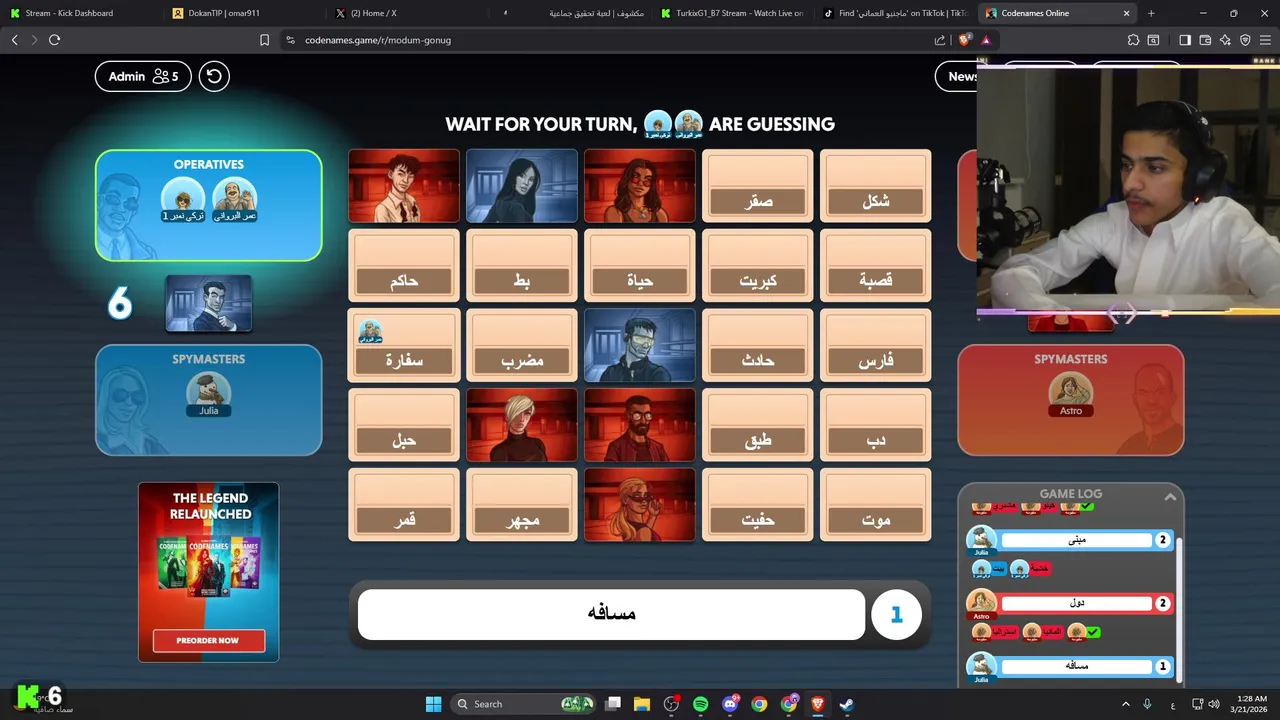
Task: Pick the قصبة word card
Action: 876,266
